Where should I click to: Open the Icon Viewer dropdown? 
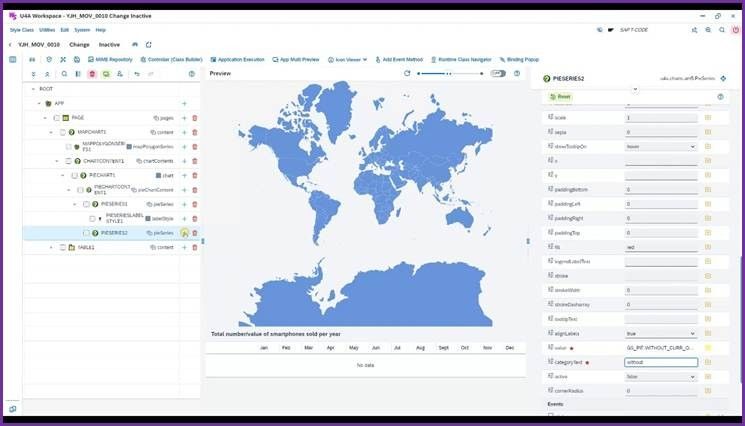click(347, 59)
